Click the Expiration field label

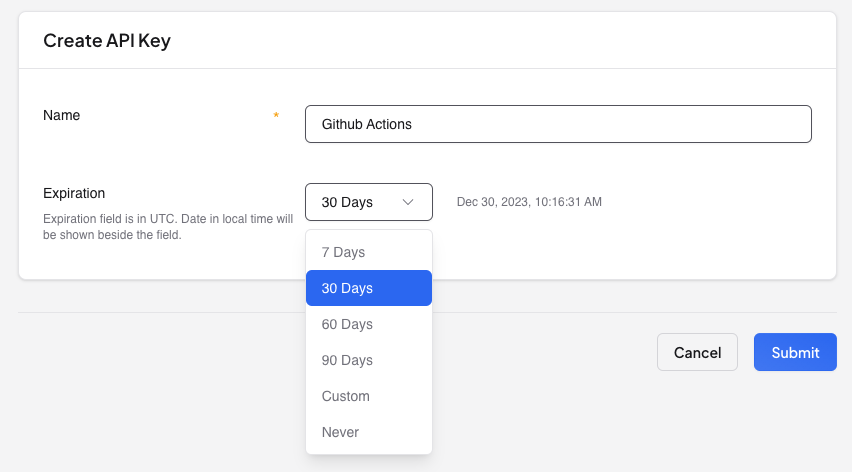click(x=74, y=193)
